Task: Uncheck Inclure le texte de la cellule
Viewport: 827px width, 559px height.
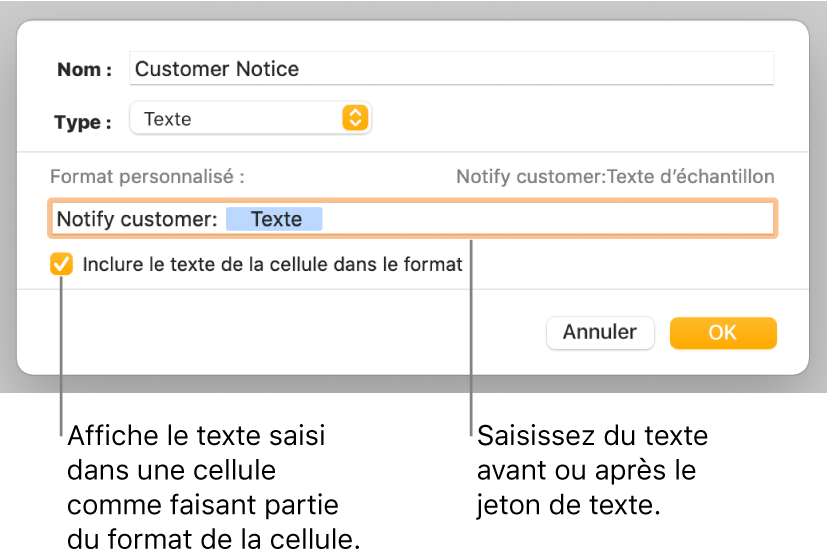Action: [x=62, y=264]
